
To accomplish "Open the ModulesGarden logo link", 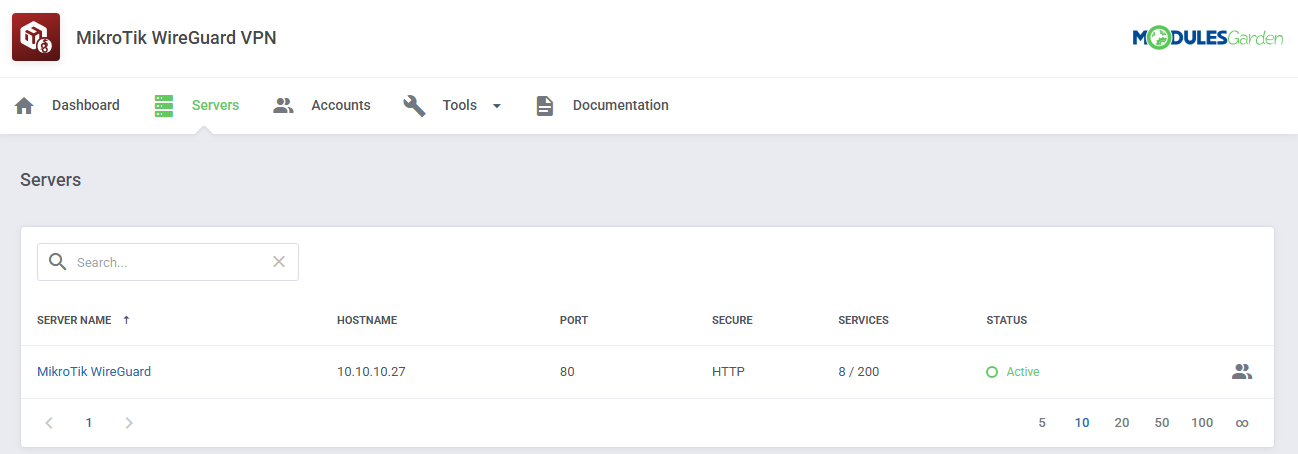I will click(x=1207, y=38).
